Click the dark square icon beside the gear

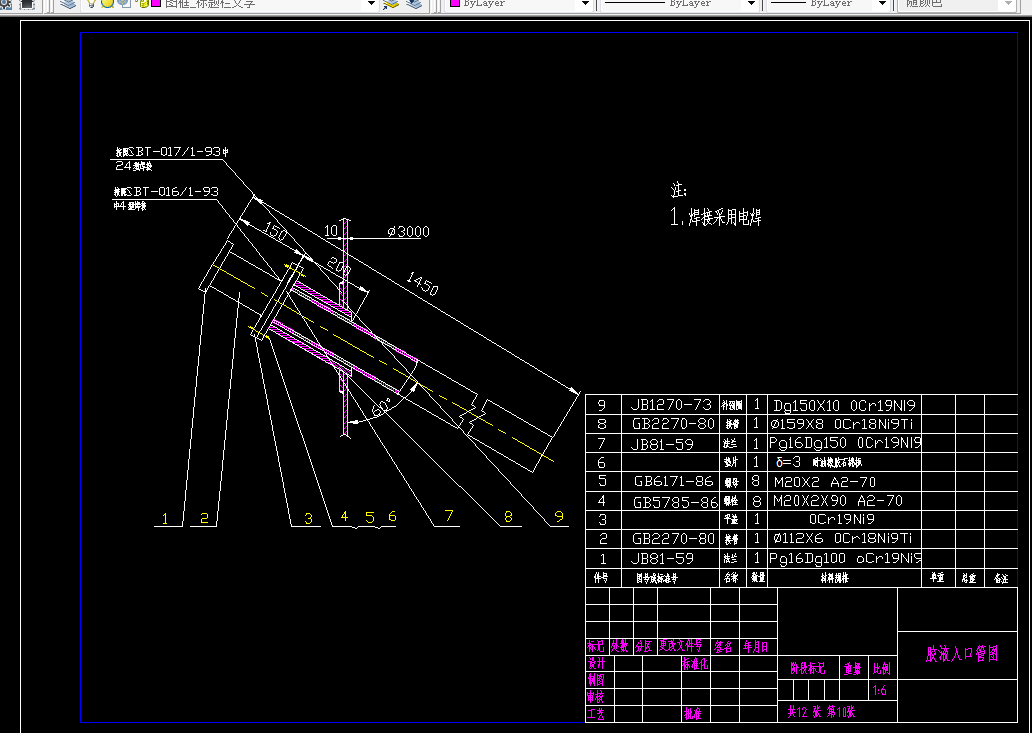pyautogui.click(x=27, y=3)
